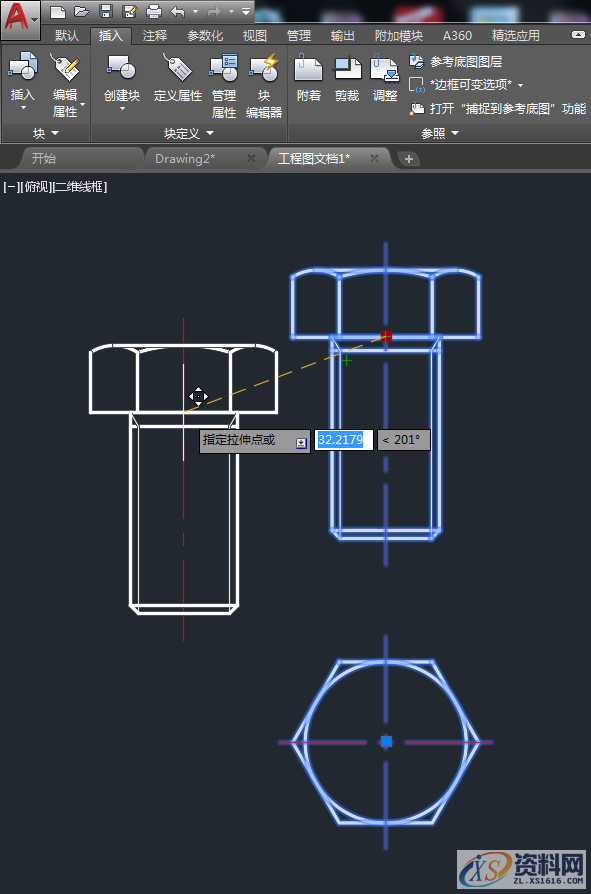Open the A360 ribbon tab

pyautogui.click(x=458, y=35)
